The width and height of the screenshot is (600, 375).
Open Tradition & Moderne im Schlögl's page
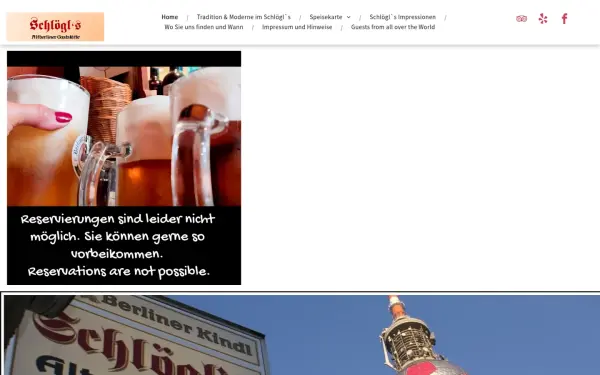pos(244,17)
